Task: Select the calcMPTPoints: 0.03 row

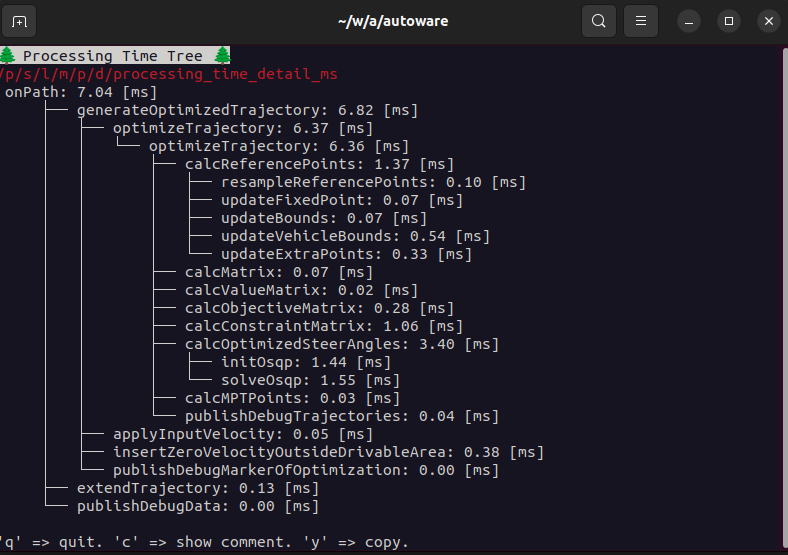Action: point(292,399)
